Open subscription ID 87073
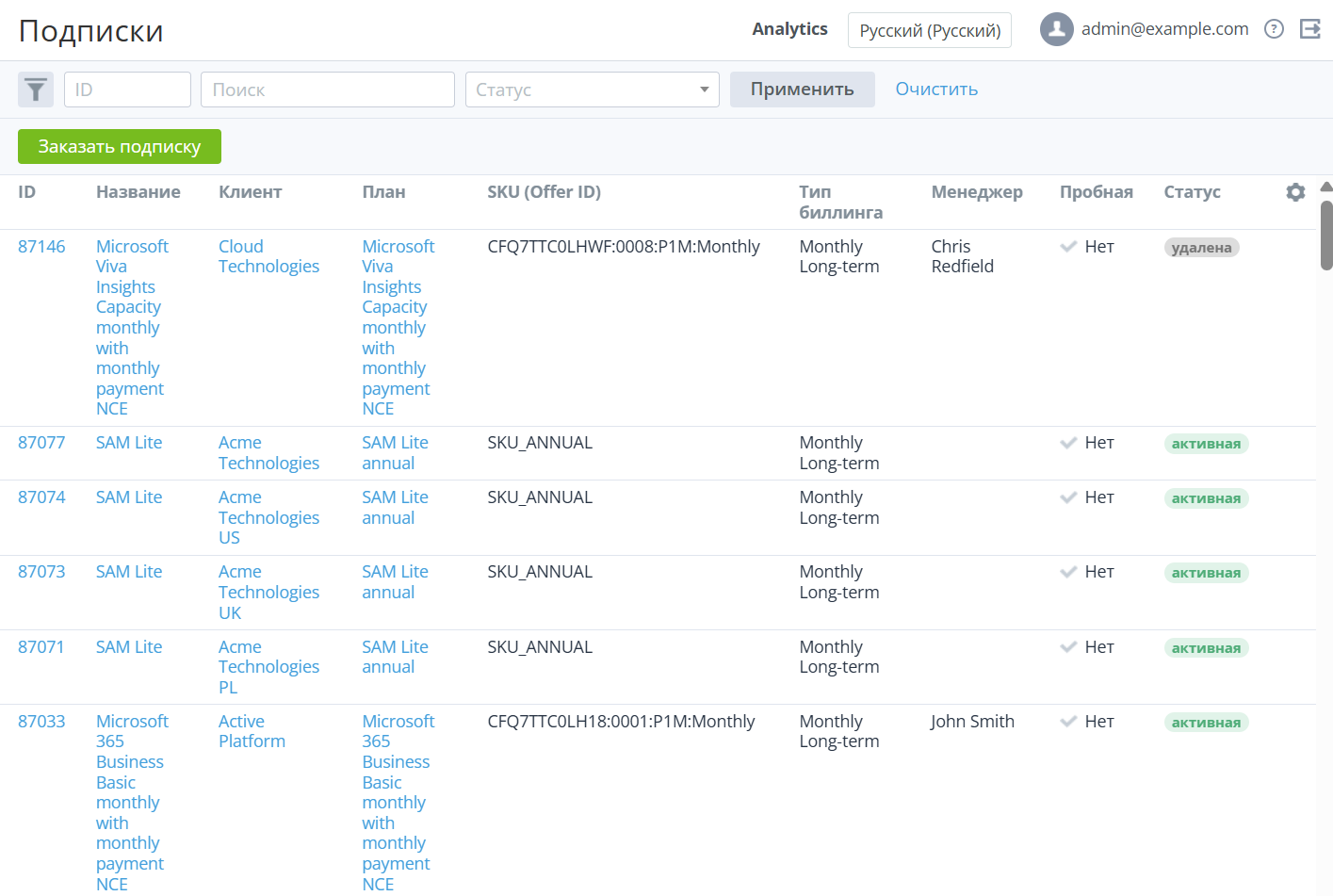This screenshot has width=1333, height=896. pyautogui.click(x=41, y=572)
